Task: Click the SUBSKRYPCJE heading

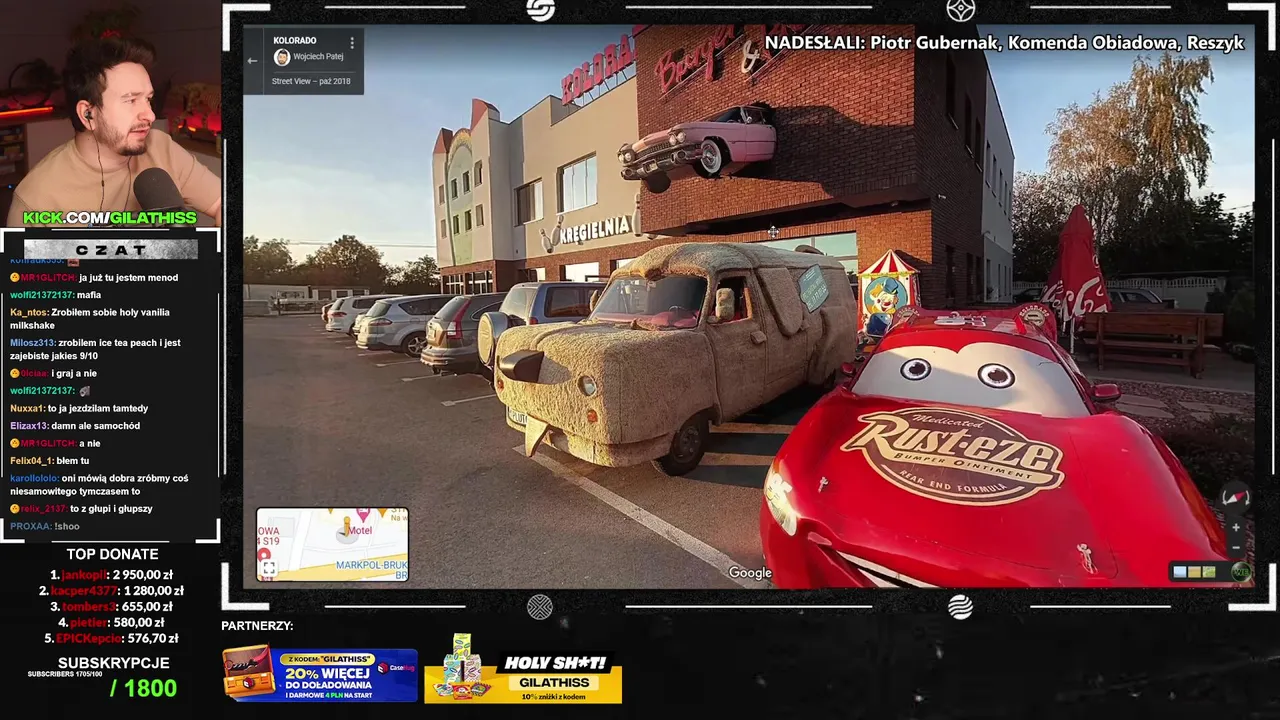Action: click(113, 663)
